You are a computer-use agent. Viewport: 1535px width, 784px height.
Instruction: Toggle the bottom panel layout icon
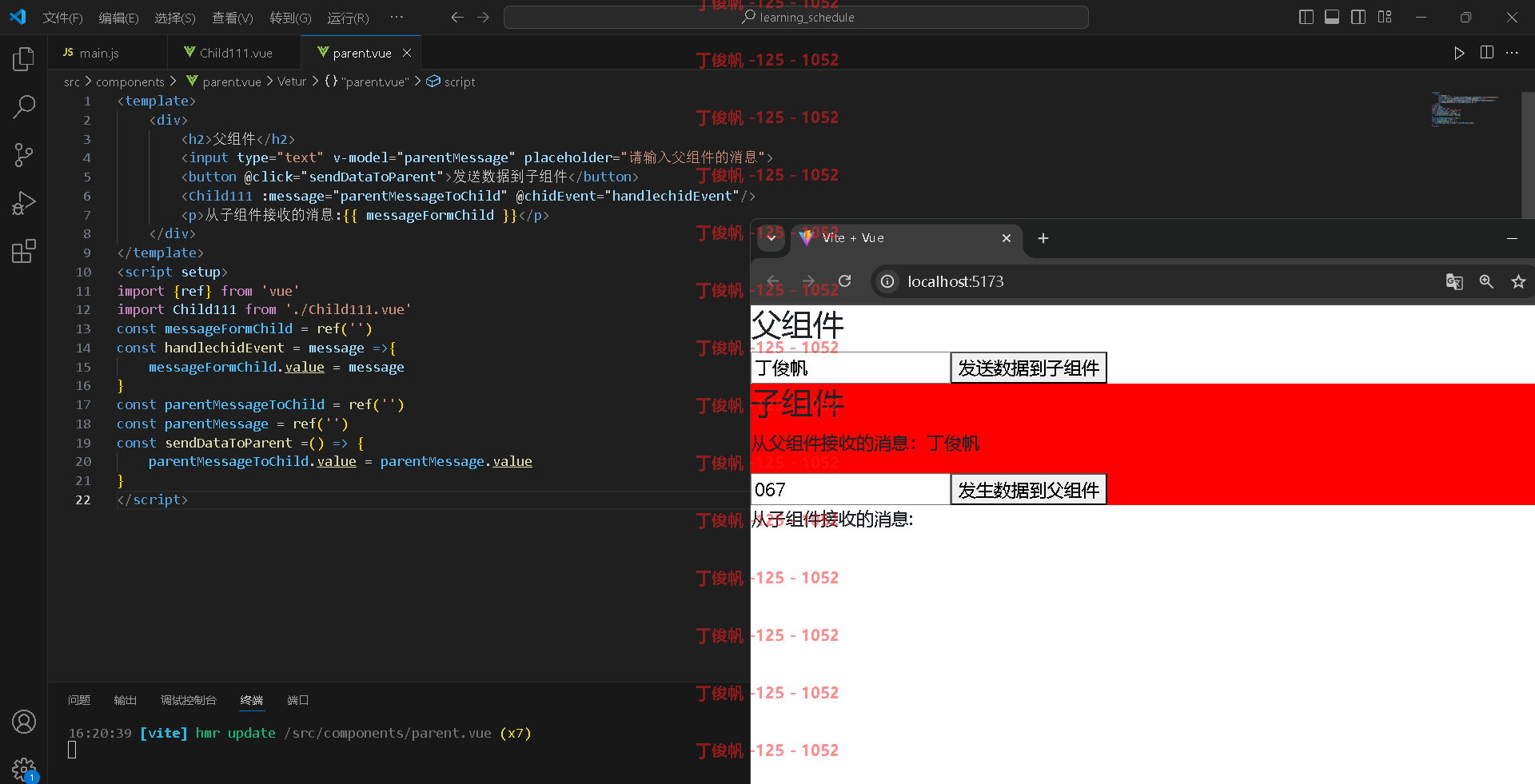click(x=1332, y=17)
